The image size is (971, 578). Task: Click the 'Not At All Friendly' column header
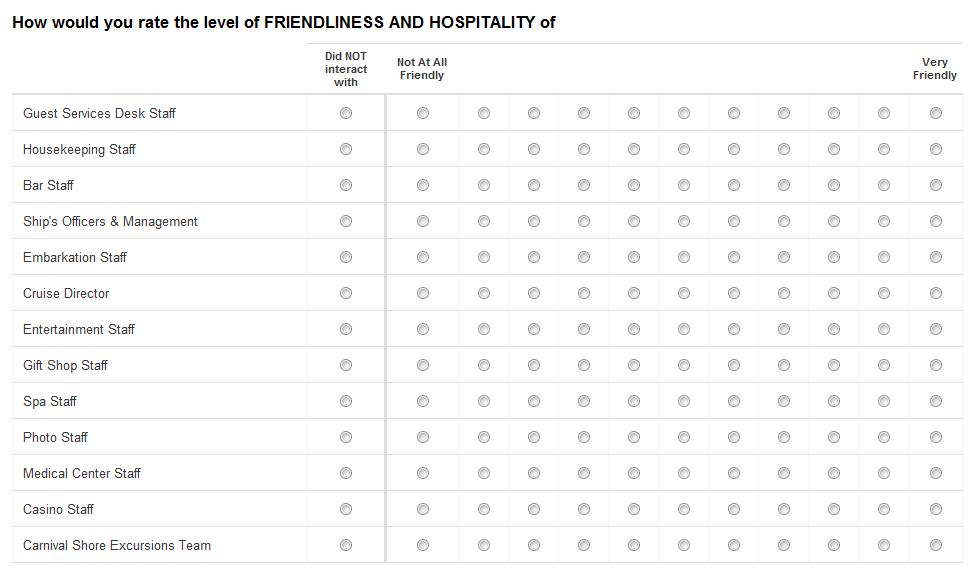pos(422,68)
